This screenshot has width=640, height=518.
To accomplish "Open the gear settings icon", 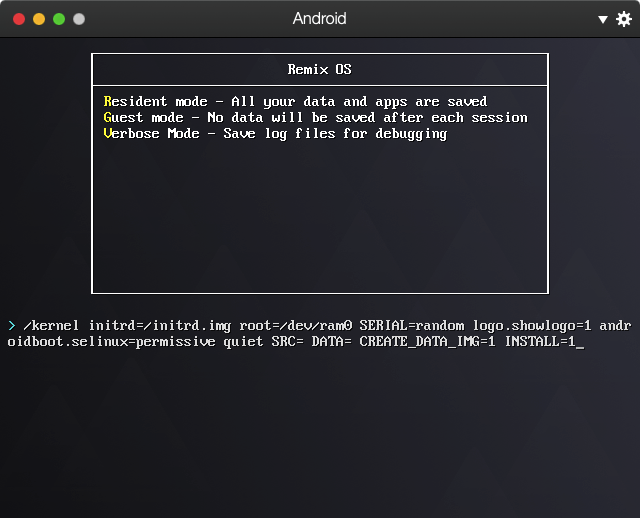I will tap(624, 19).
